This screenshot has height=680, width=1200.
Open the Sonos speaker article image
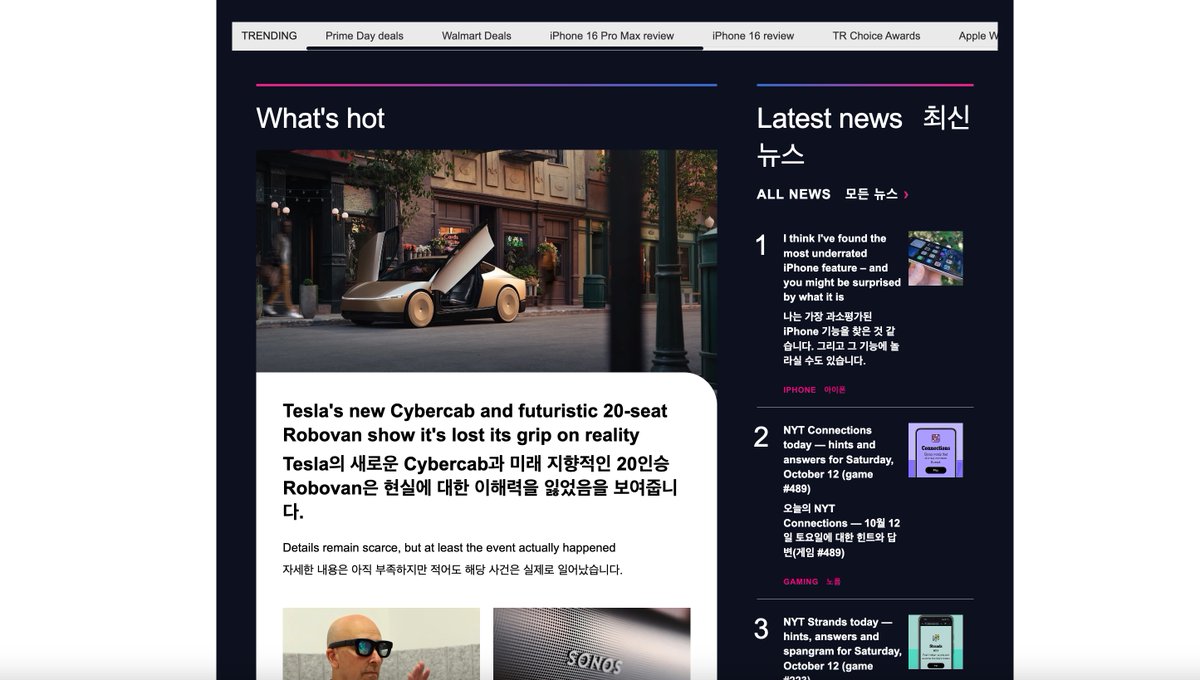click(x=591, y=644)
